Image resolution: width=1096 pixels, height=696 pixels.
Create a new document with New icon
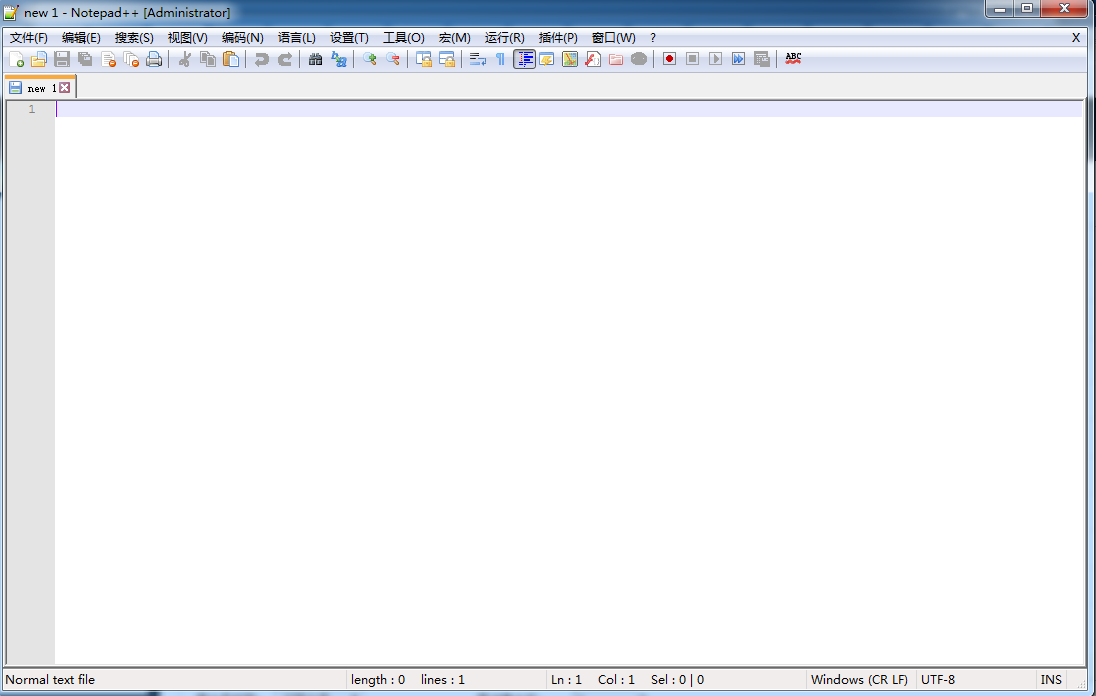point(16,59)
